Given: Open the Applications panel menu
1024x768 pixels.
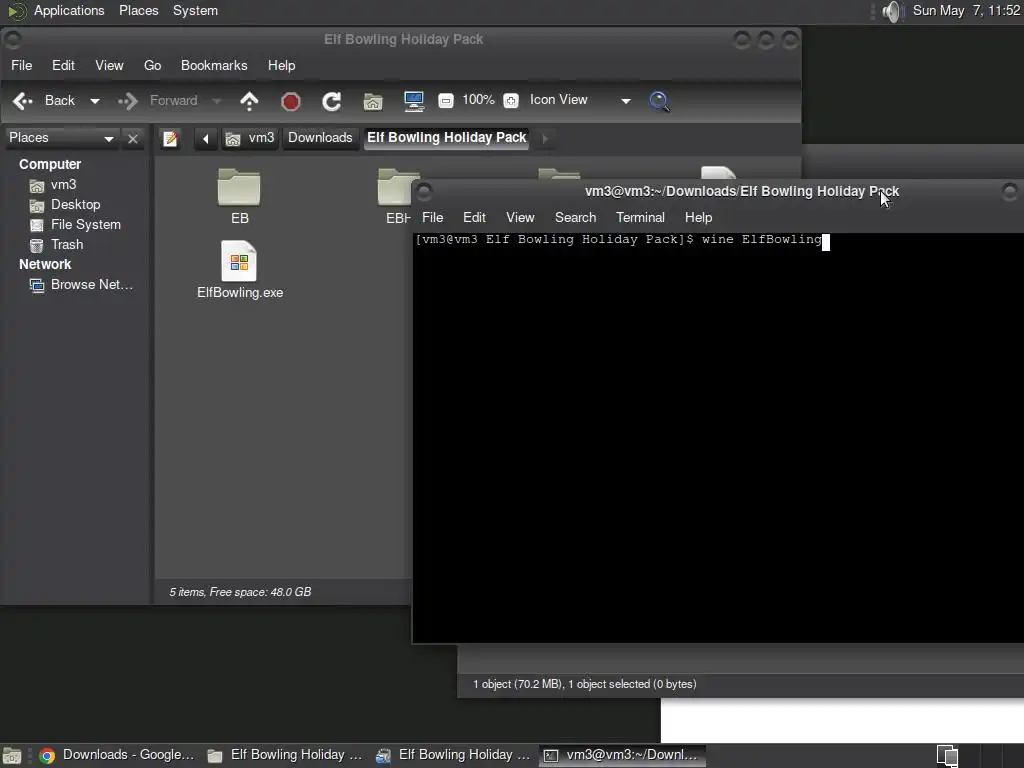Looking at the screenshot, I should pyautogui.click(x=69, y=10).
